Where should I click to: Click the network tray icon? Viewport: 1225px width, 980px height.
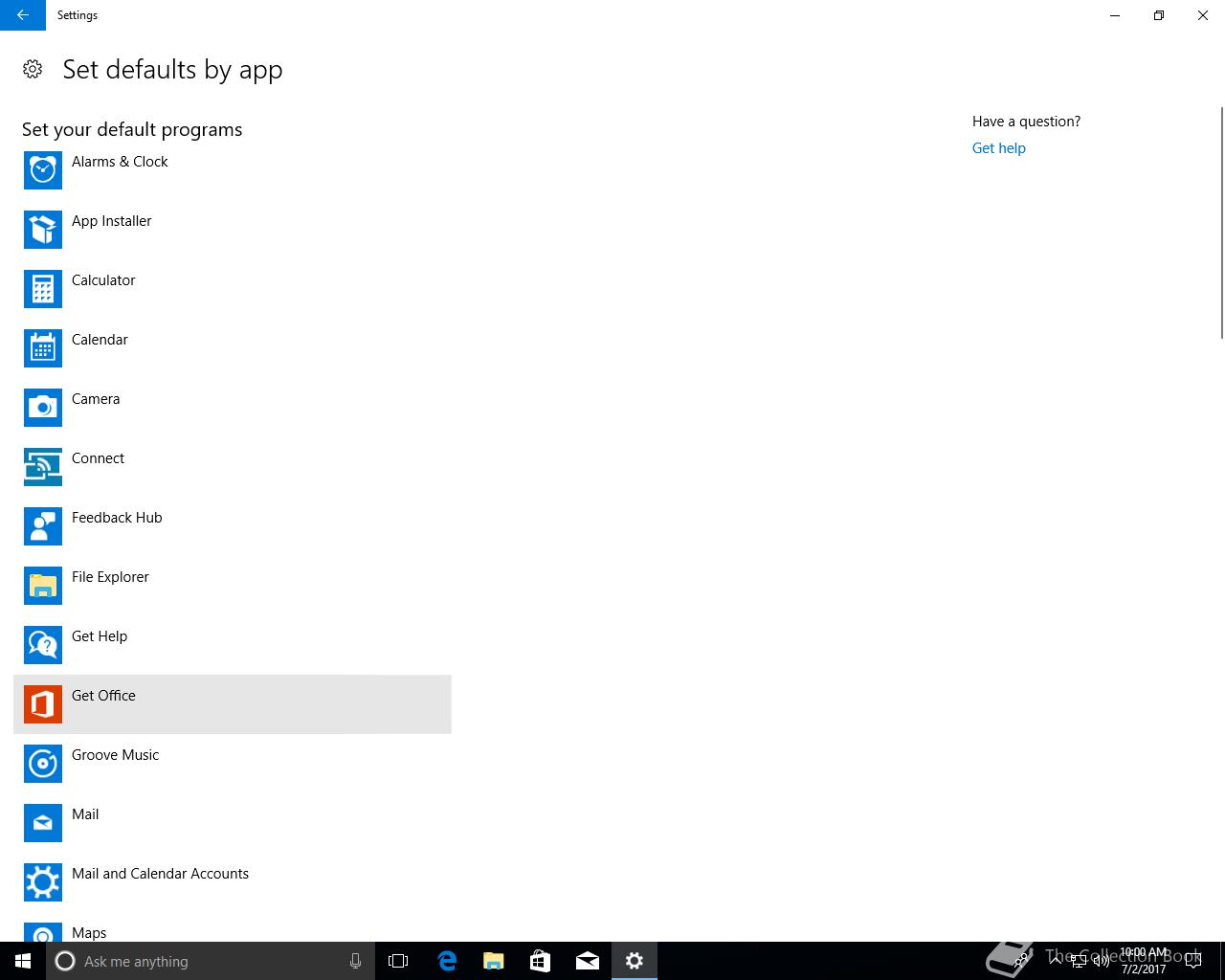(x=1078, y=961)
